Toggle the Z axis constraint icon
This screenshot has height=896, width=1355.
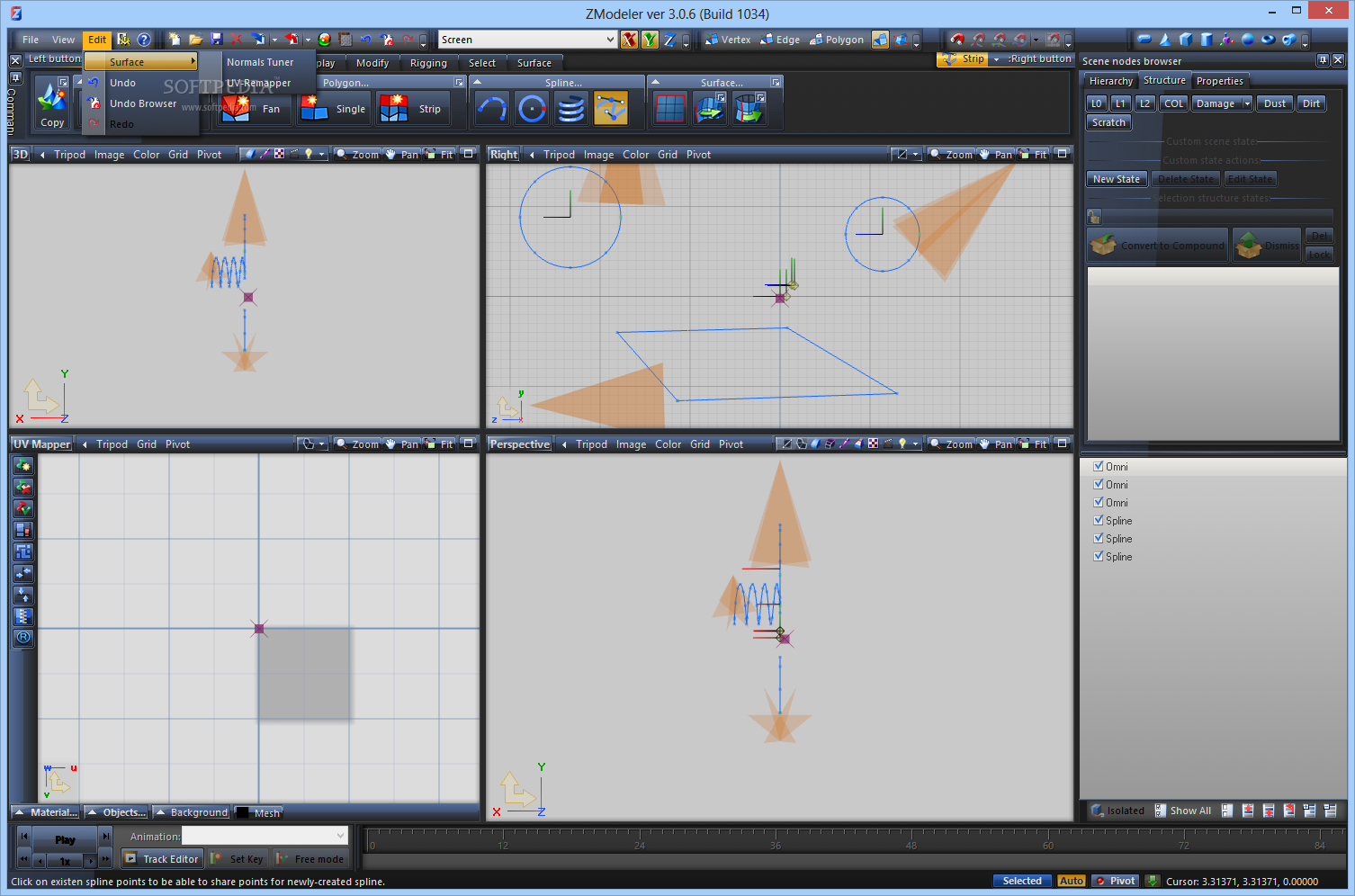click(x=670, y=40)
